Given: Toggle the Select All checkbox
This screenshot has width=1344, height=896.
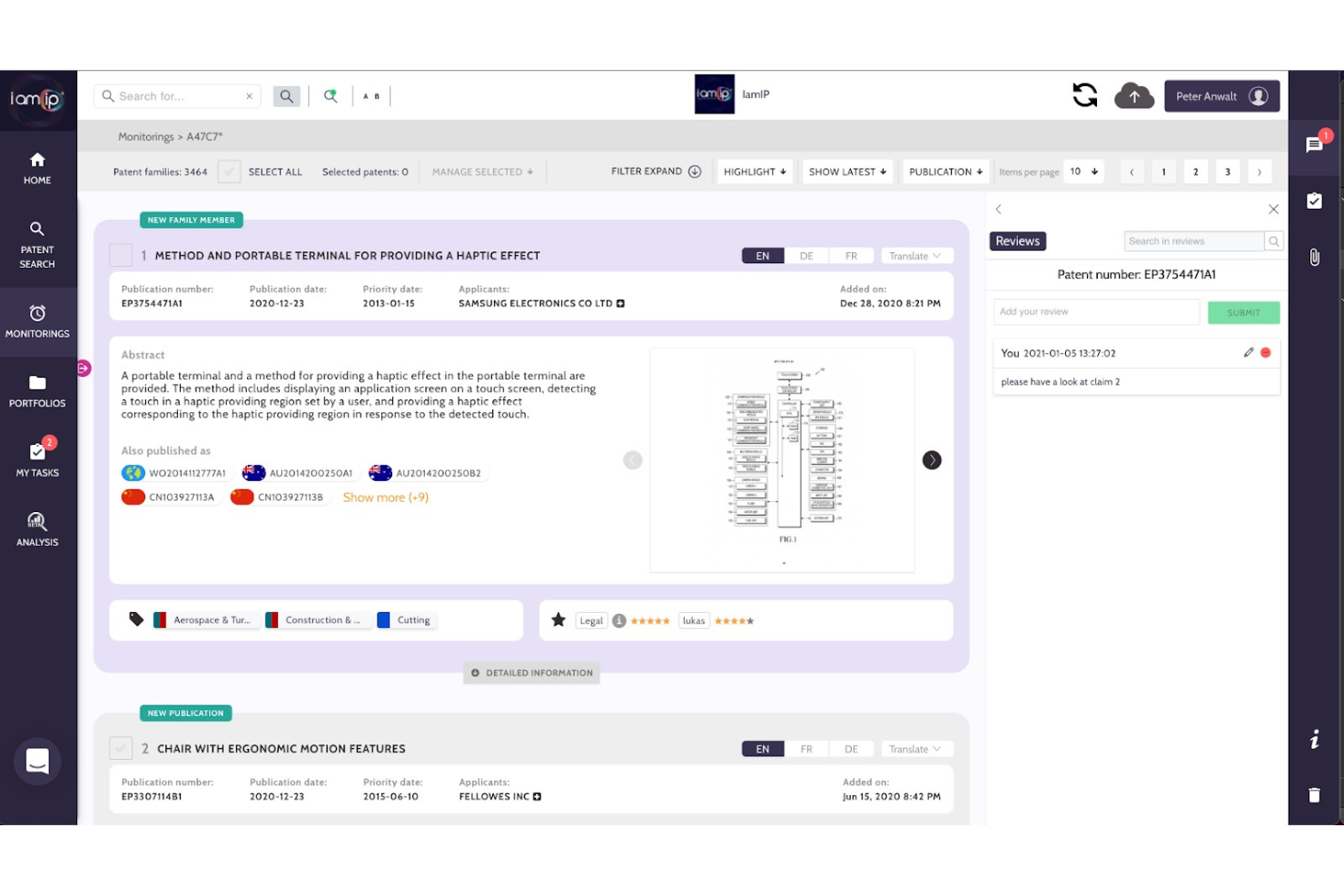Looking at the screenshot, I should 230,172.
